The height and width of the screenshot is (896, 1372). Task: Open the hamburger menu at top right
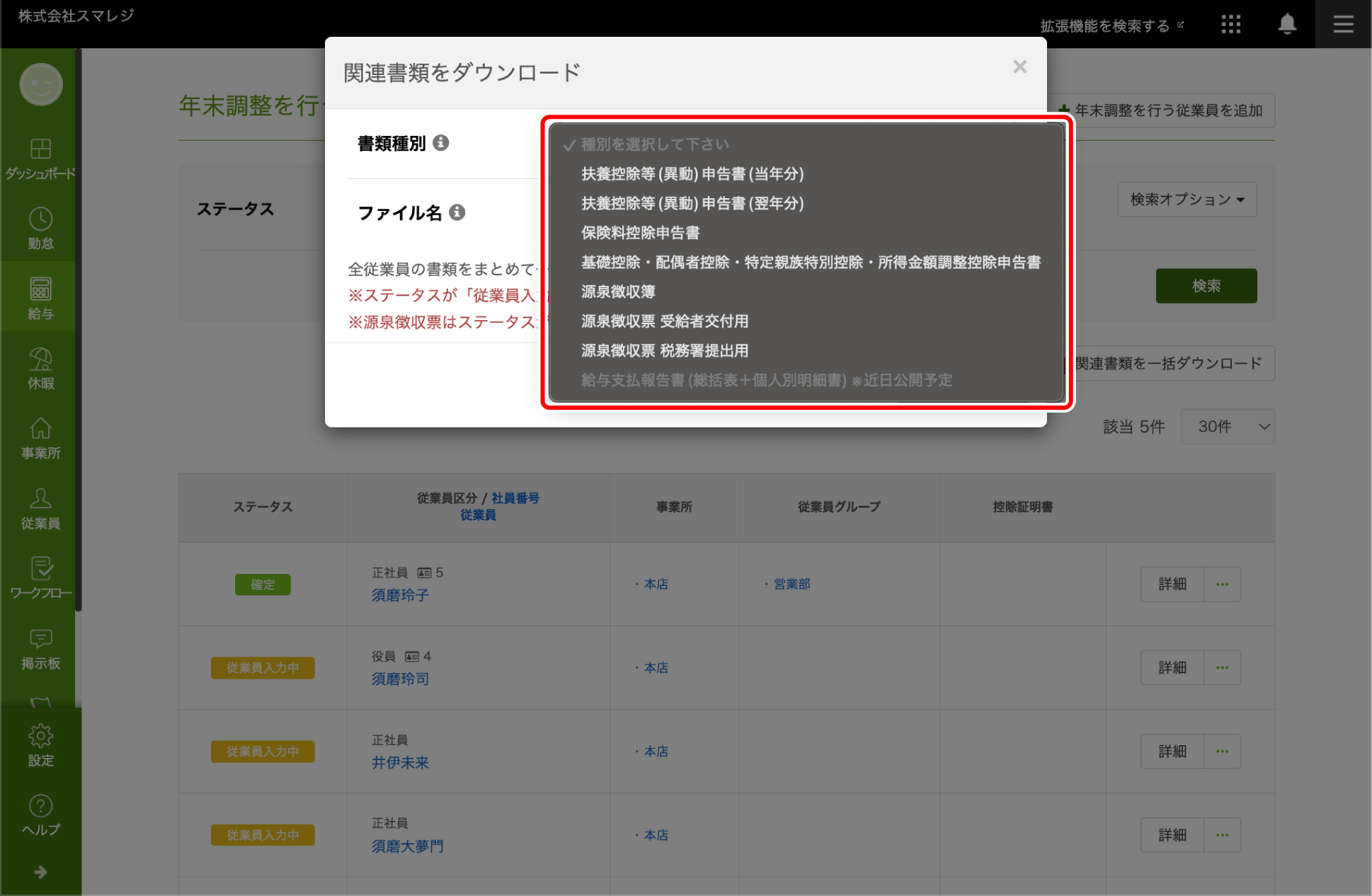(x=1342, y=23)
